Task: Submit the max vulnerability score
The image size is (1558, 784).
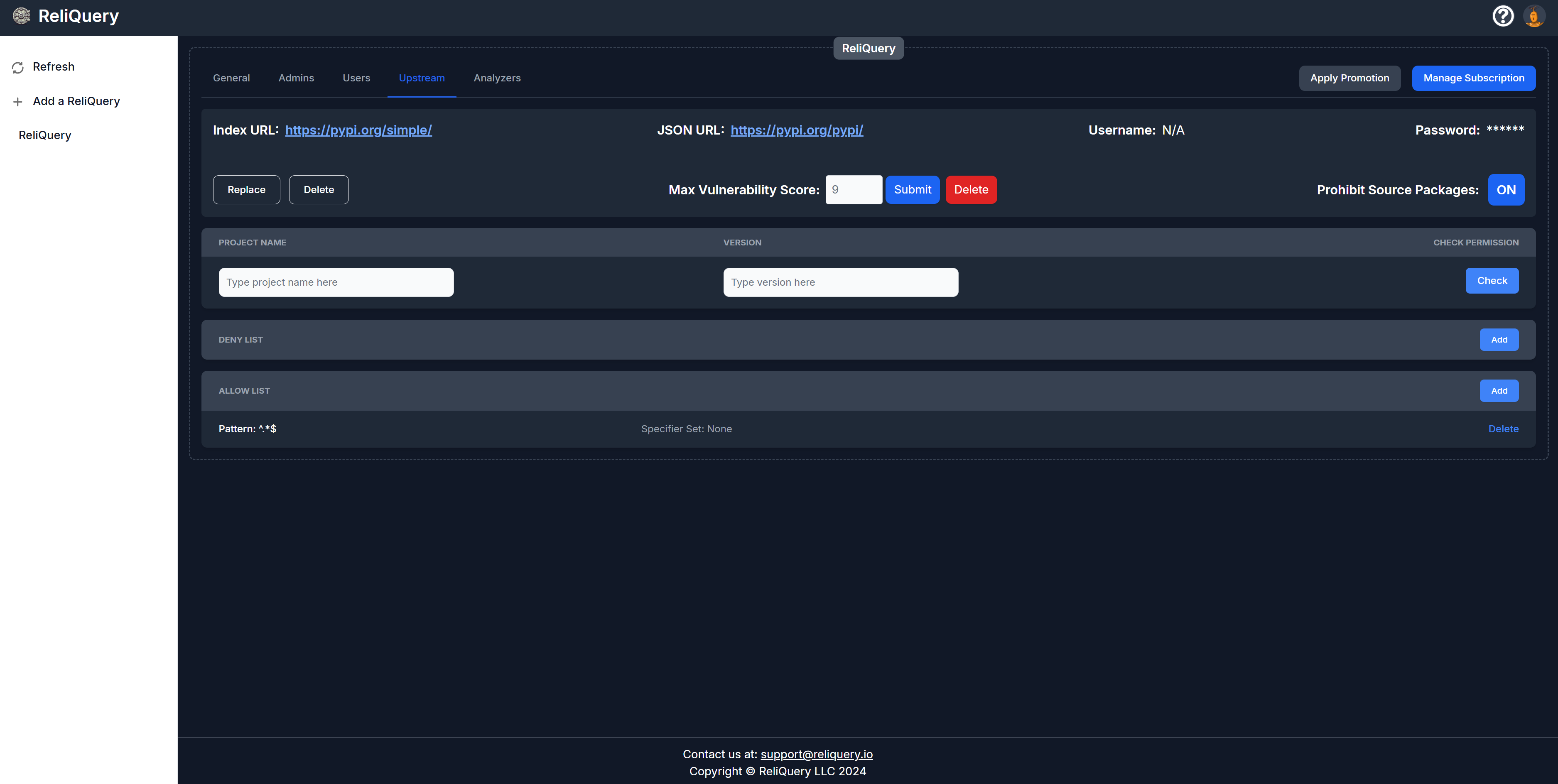Action: click(912, 190)
